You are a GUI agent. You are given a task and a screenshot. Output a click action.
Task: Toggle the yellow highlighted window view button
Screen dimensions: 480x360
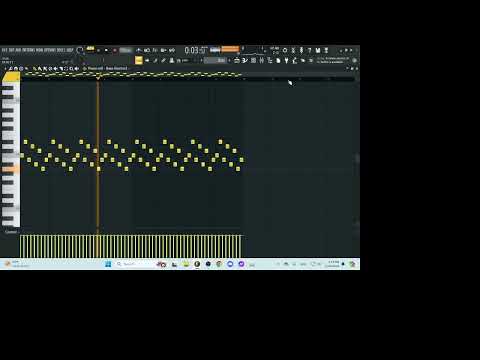coord(139,60)
